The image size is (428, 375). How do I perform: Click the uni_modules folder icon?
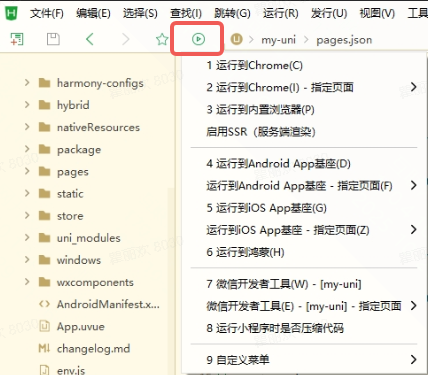coord(44,238)
